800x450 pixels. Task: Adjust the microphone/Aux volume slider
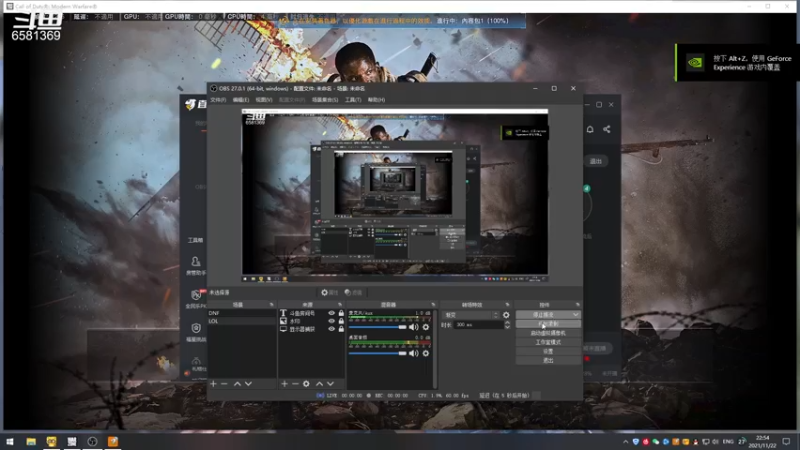tap(378, 327)
